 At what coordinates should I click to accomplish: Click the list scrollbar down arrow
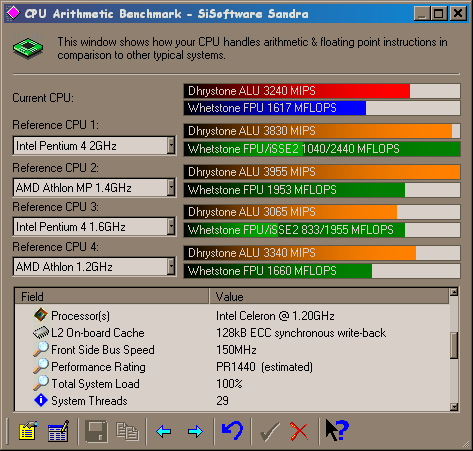click(x=454, y=406)
